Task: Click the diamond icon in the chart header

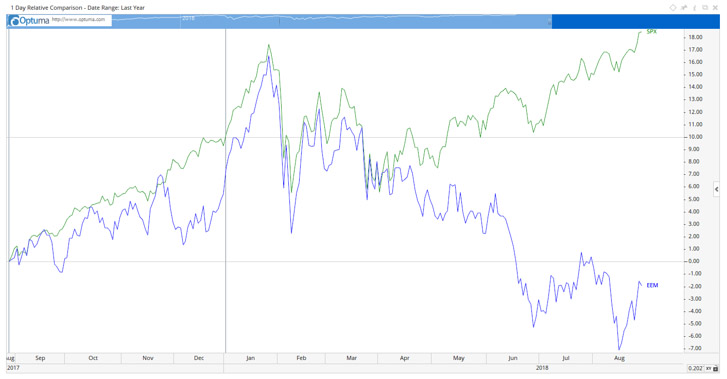Action: tap(673, 7)
